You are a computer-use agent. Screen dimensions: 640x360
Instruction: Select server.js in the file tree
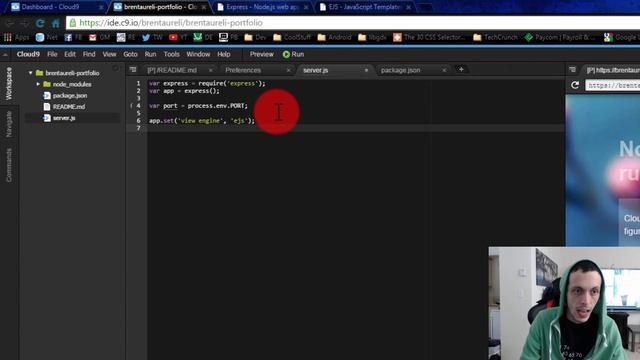click(64, 118)
